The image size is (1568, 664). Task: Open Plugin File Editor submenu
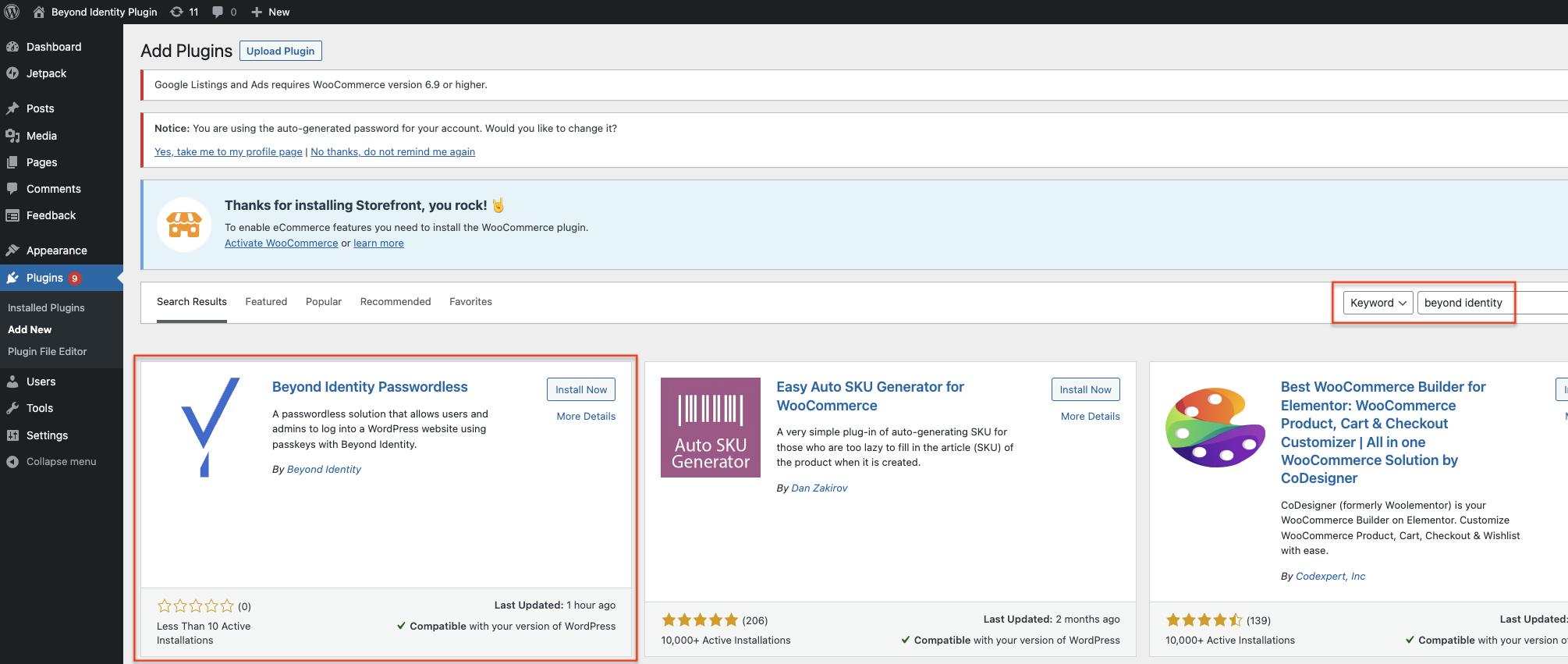(47, 352)
